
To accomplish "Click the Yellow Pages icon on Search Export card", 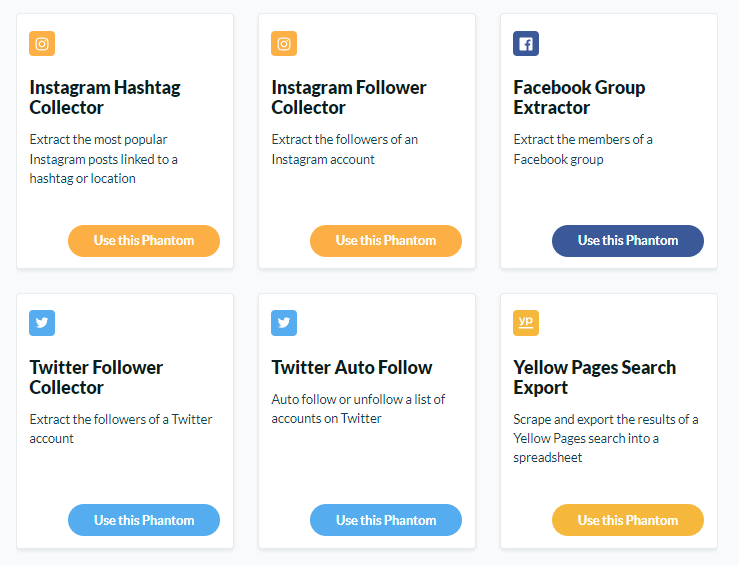I will (x=526, y=323).
